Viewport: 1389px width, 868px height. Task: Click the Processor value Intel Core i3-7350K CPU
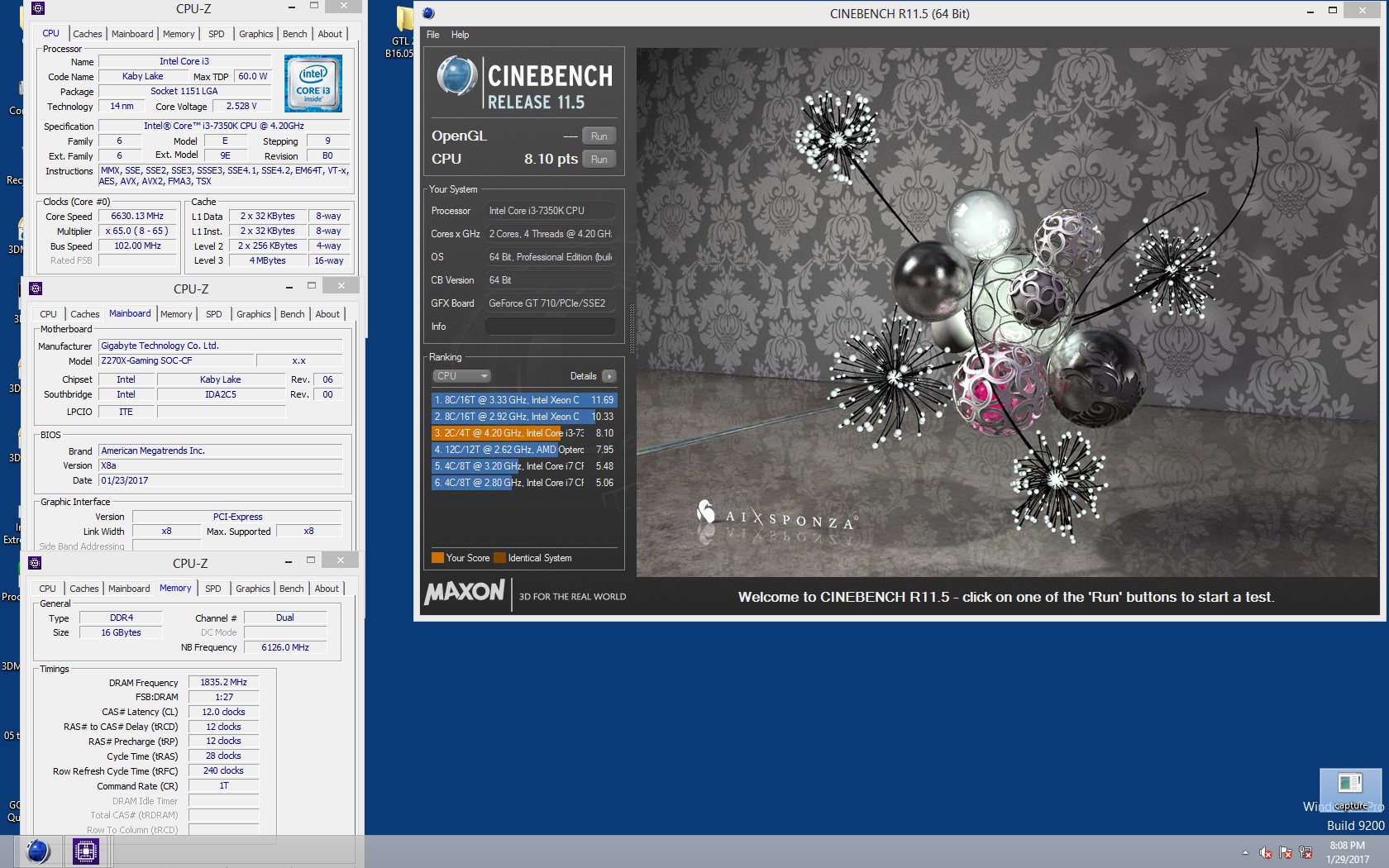550,211
